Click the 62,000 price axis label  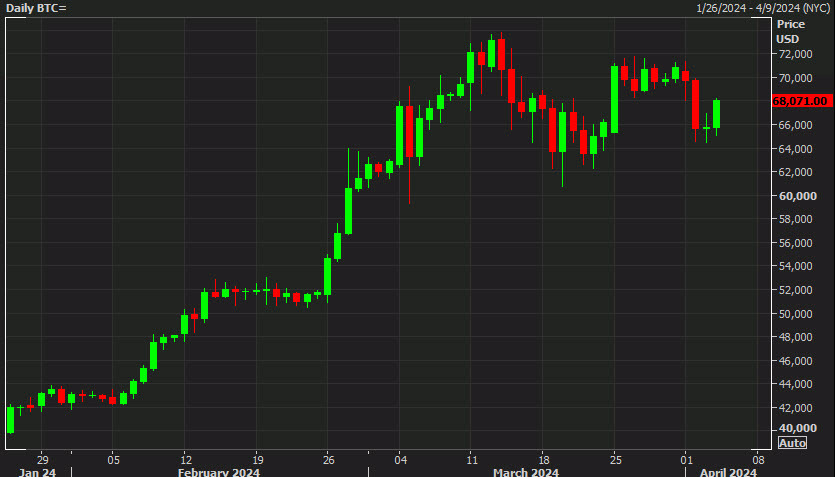point(795,172)
